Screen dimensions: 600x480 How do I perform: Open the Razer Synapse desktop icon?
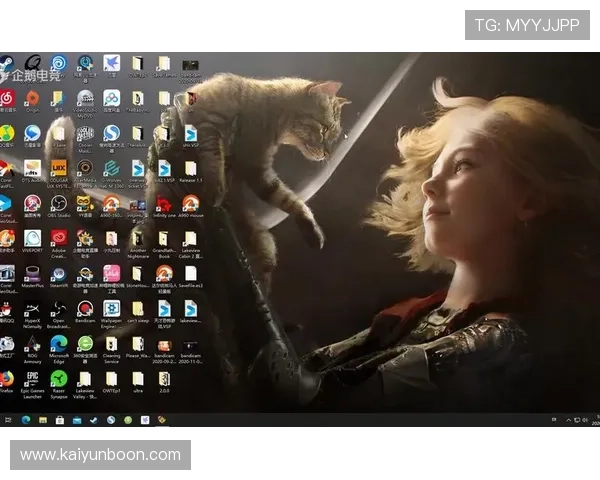pos(59,379)
